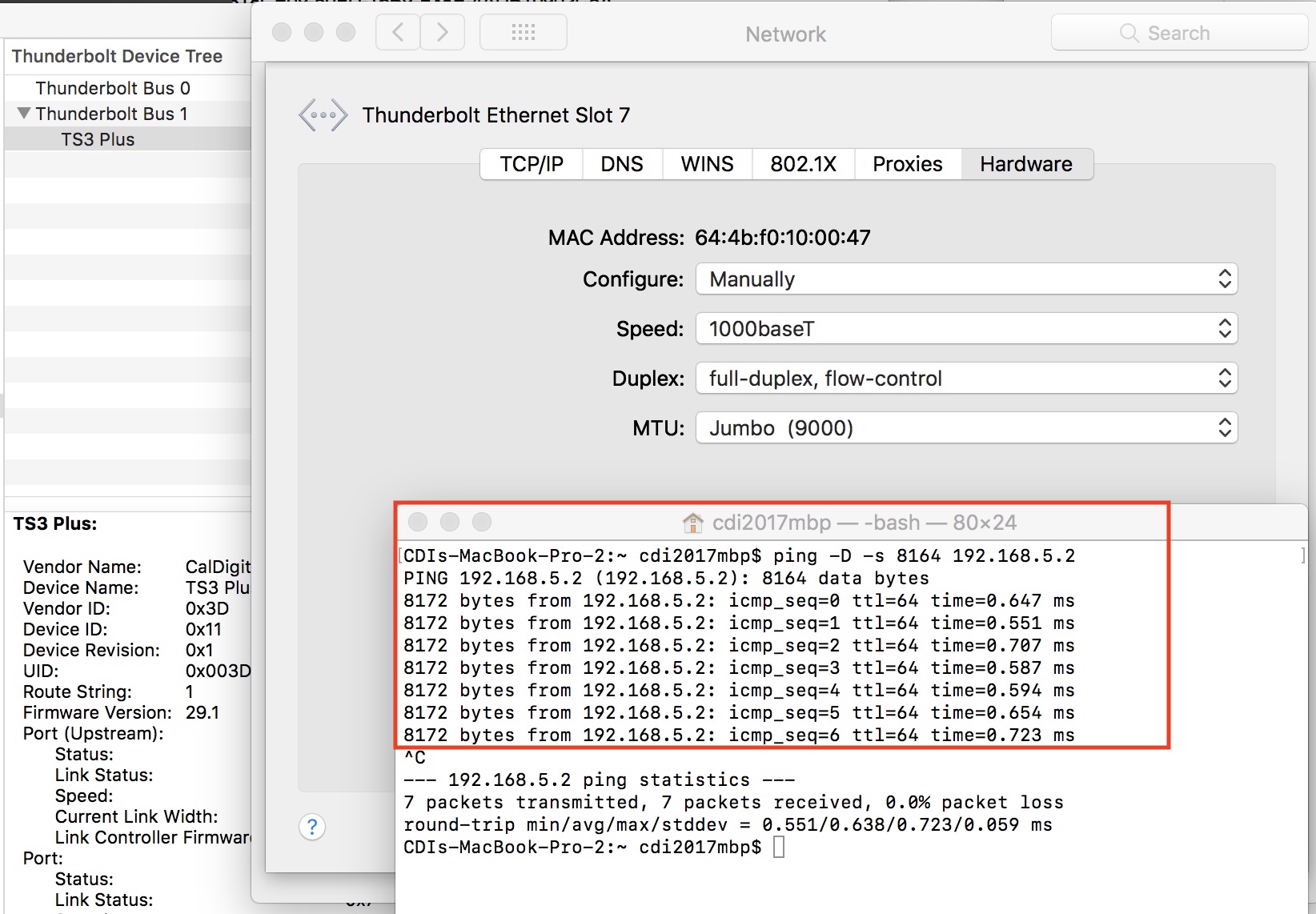Switch to the 802.1X tab
Viewport: 1316px width, 914px height.
(x=804, y=164)
